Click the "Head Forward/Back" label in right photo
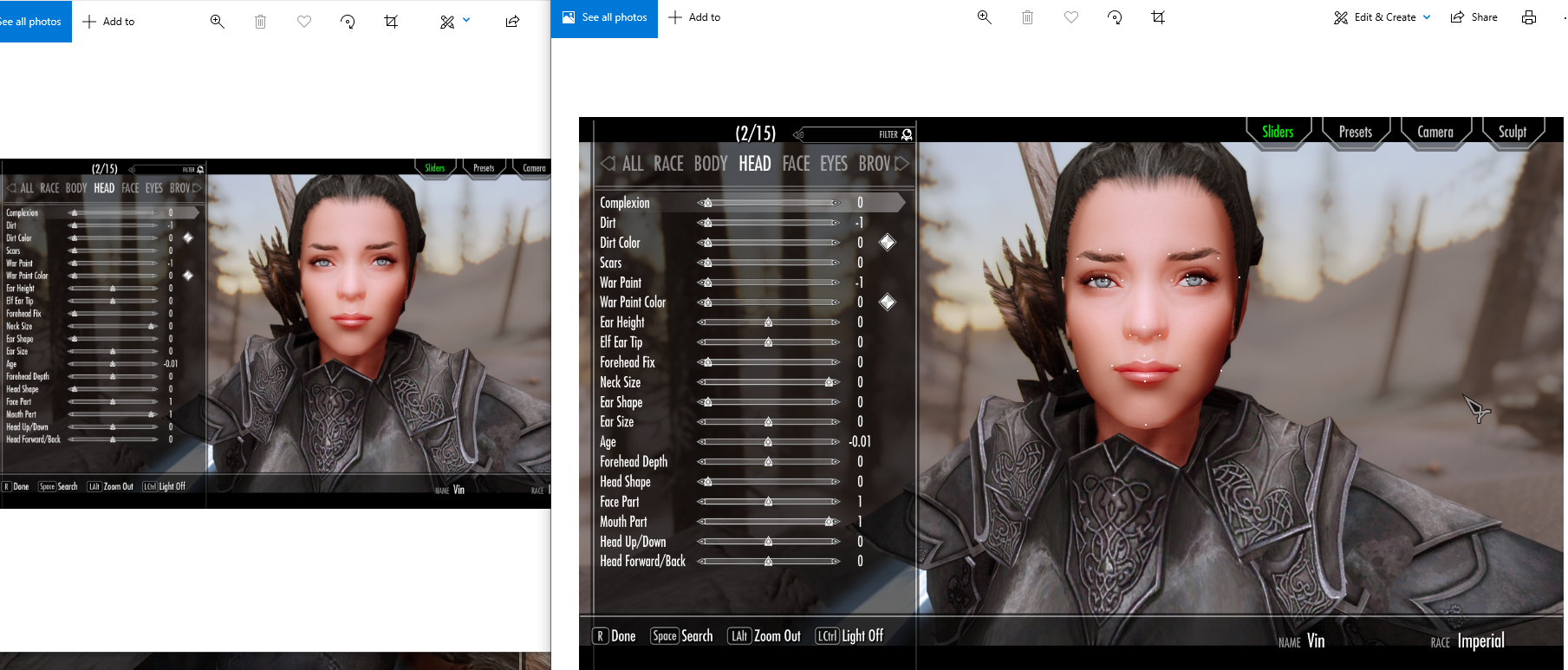 (642, 562)
